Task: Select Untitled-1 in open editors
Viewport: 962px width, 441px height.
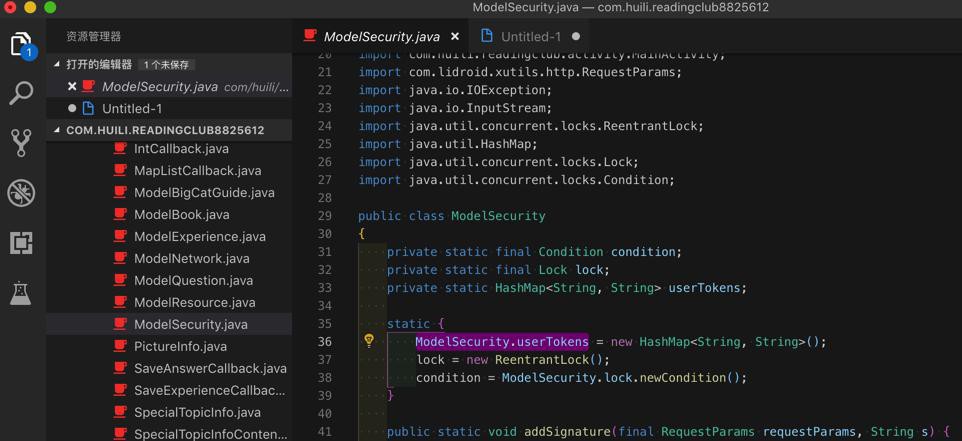Action: pyautogui.click(x=169, y=109)
